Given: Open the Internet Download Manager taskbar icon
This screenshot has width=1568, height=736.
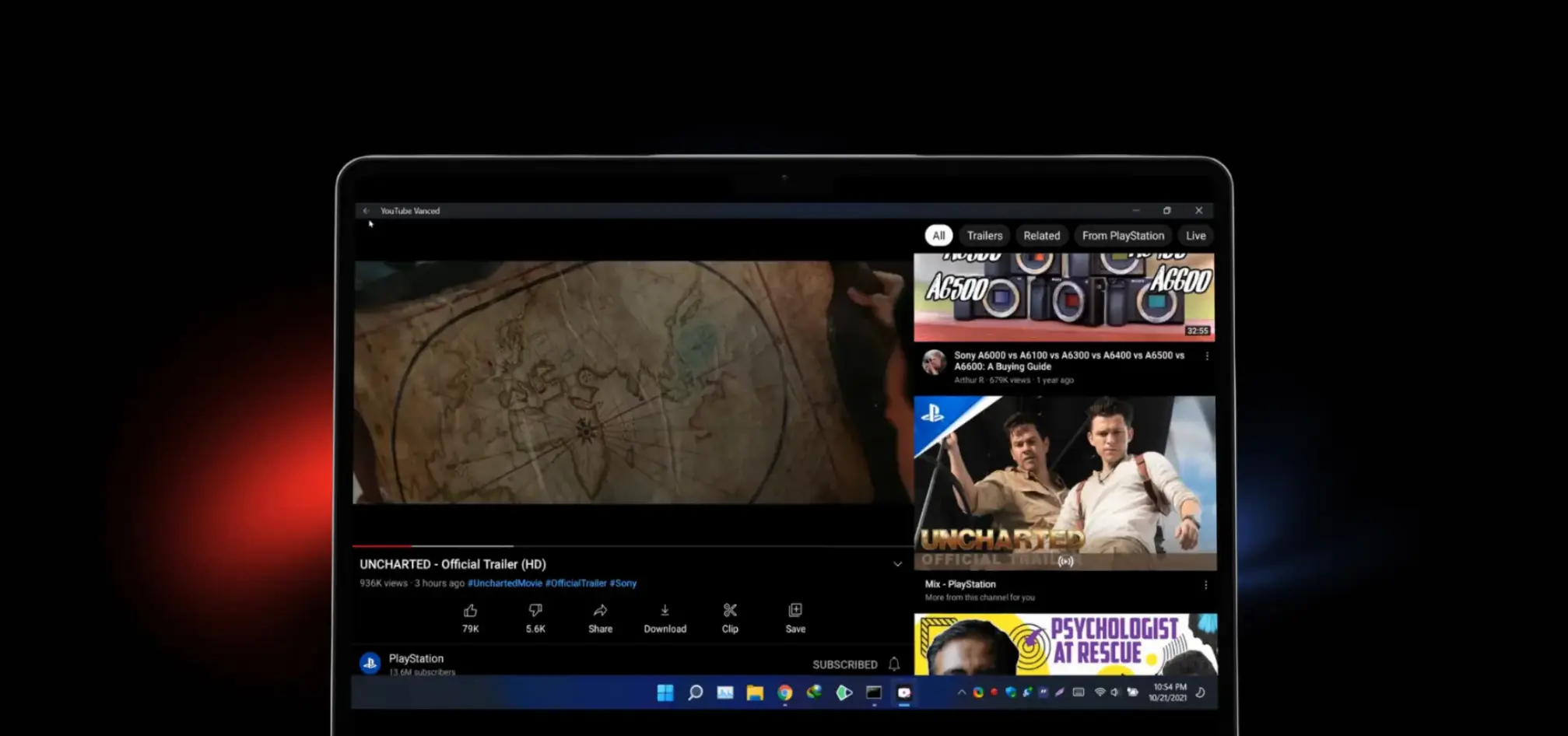Looking at the screenshot, I should click(x=814, y=692).
